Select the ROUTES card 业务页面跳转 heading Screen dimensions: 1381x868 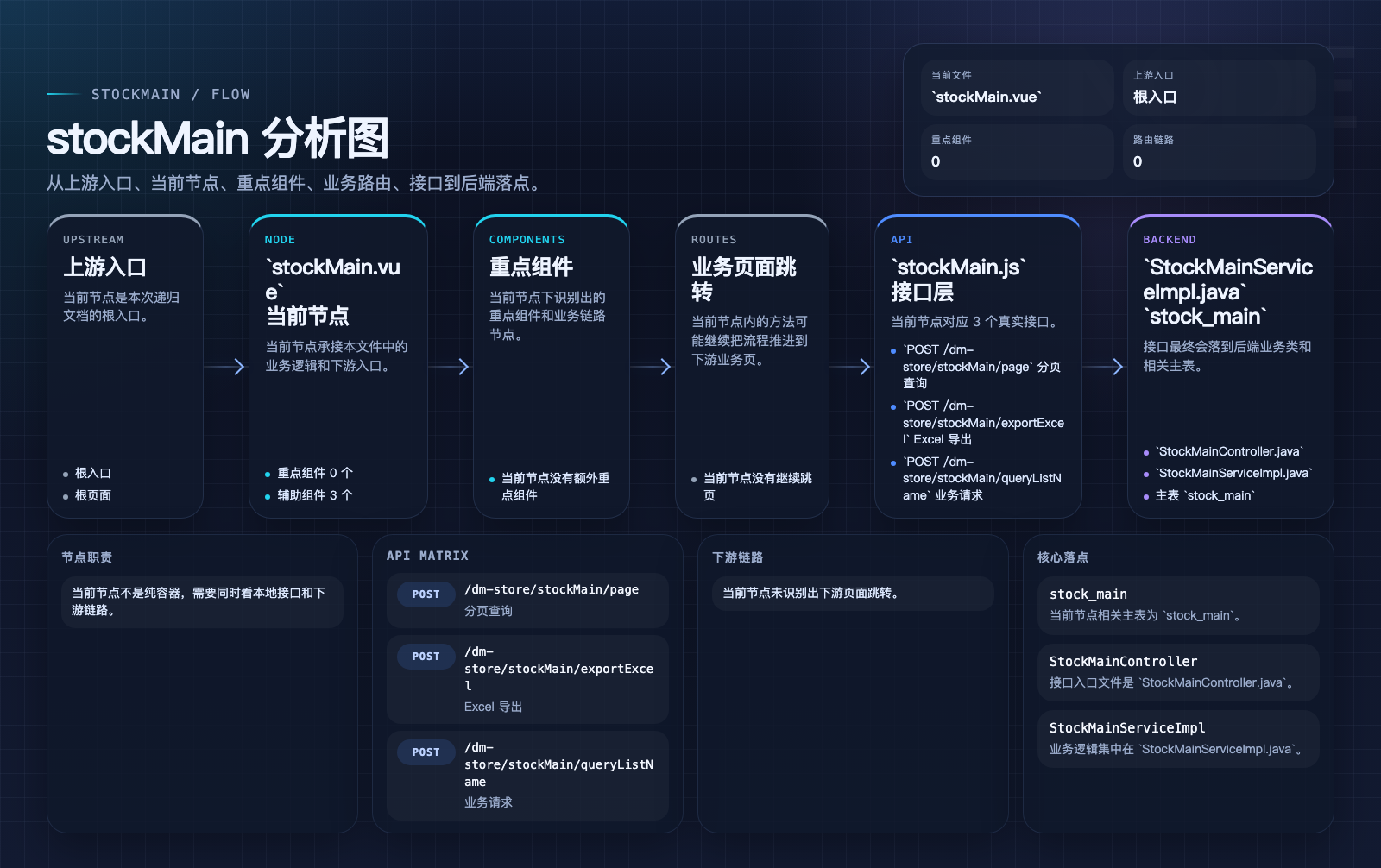744,279
